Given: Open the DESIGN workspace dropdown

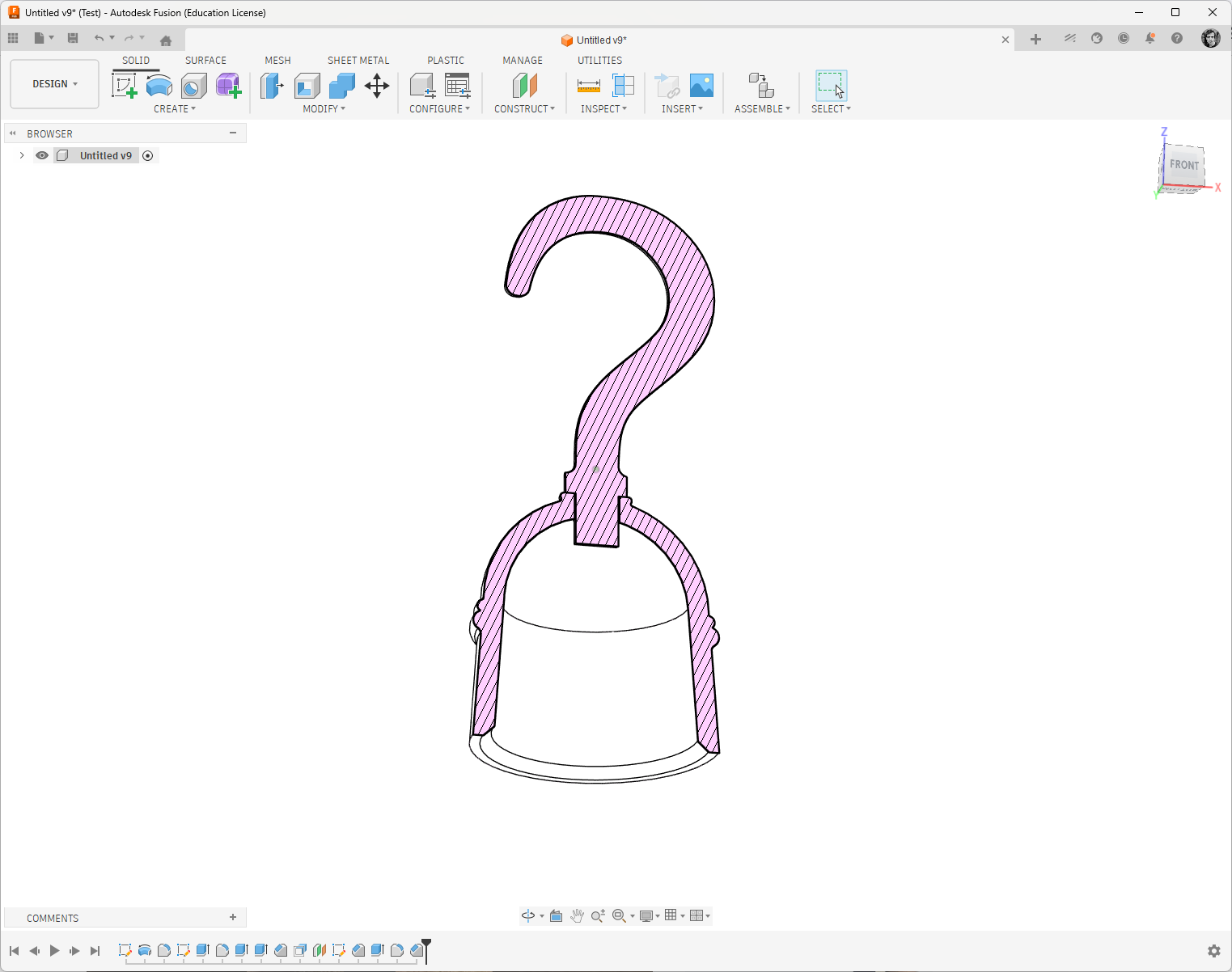Looking at the screenshot, I should pos(55,84).
